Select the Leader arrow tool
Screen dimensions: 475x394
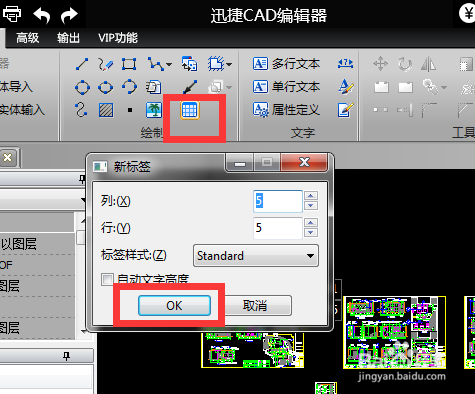click(190, 87)
